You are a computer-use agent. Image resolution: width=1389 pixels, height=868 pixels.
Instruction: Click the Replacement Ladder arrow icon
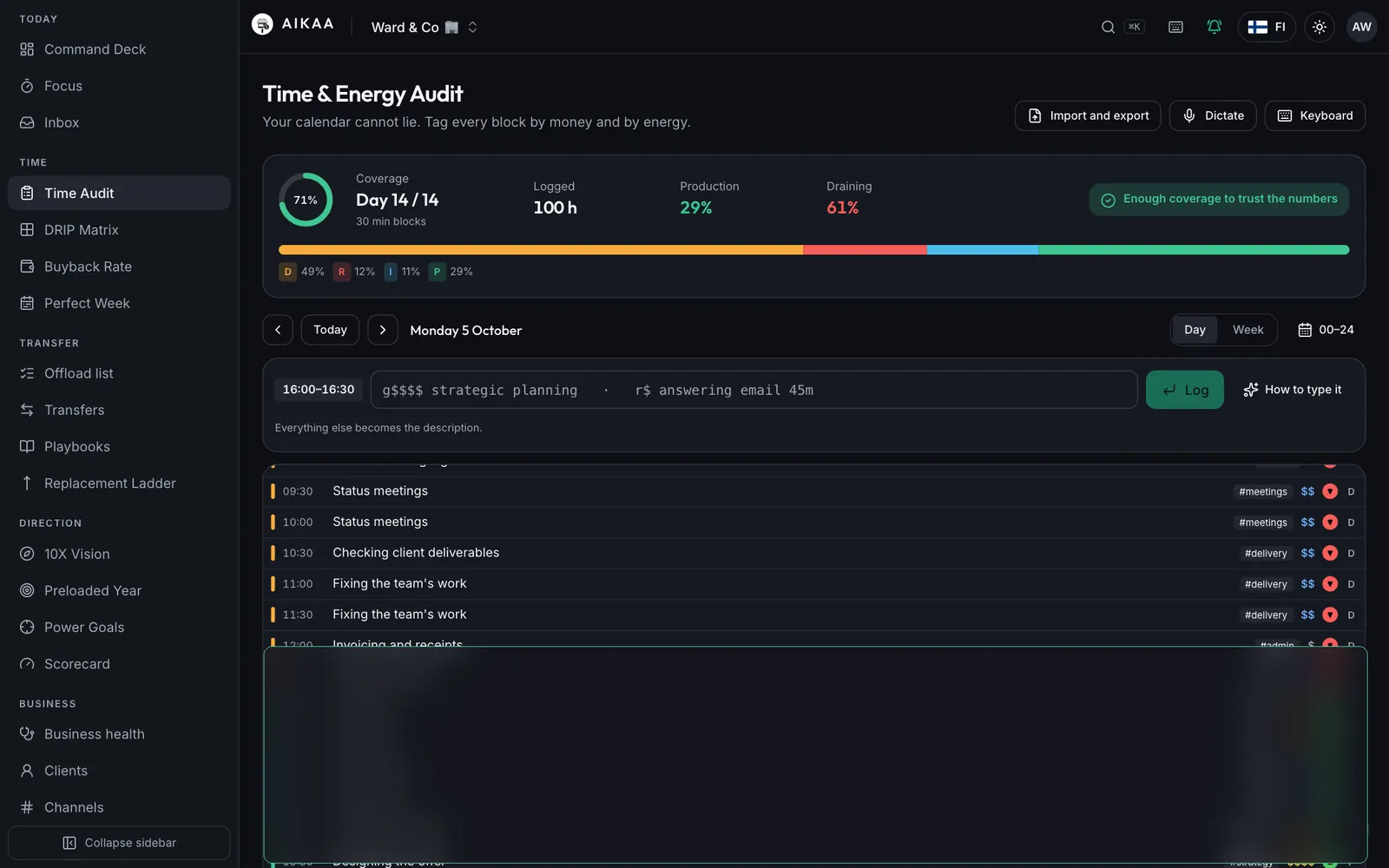pyautogui.click(x=27, y=483)
